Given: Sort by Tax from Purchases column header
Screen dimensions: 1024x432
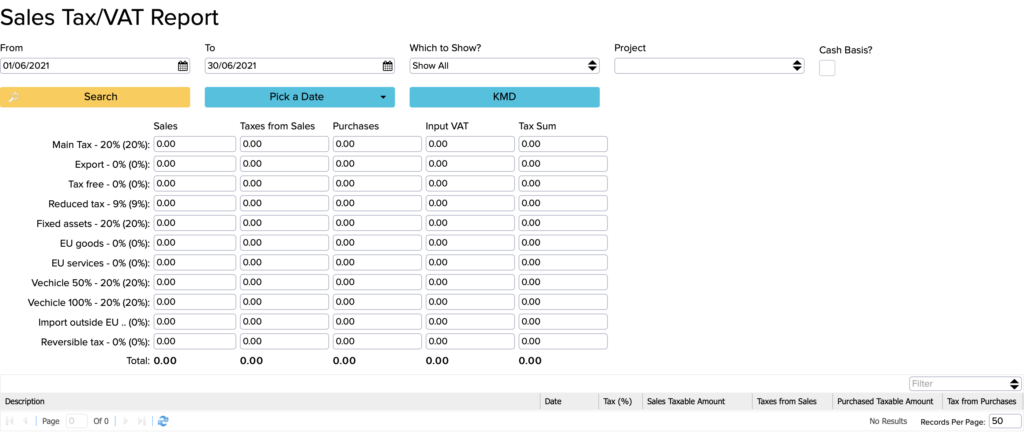Looking at the screenshot, I should [982, 402].
